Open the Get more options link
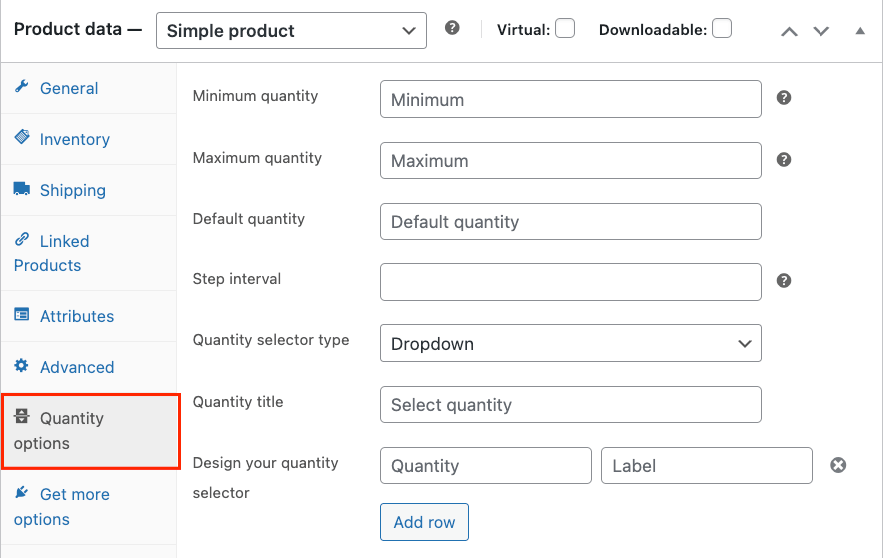Image resolution: width=883 pixels, height=558 pixels. coord(88,507)
